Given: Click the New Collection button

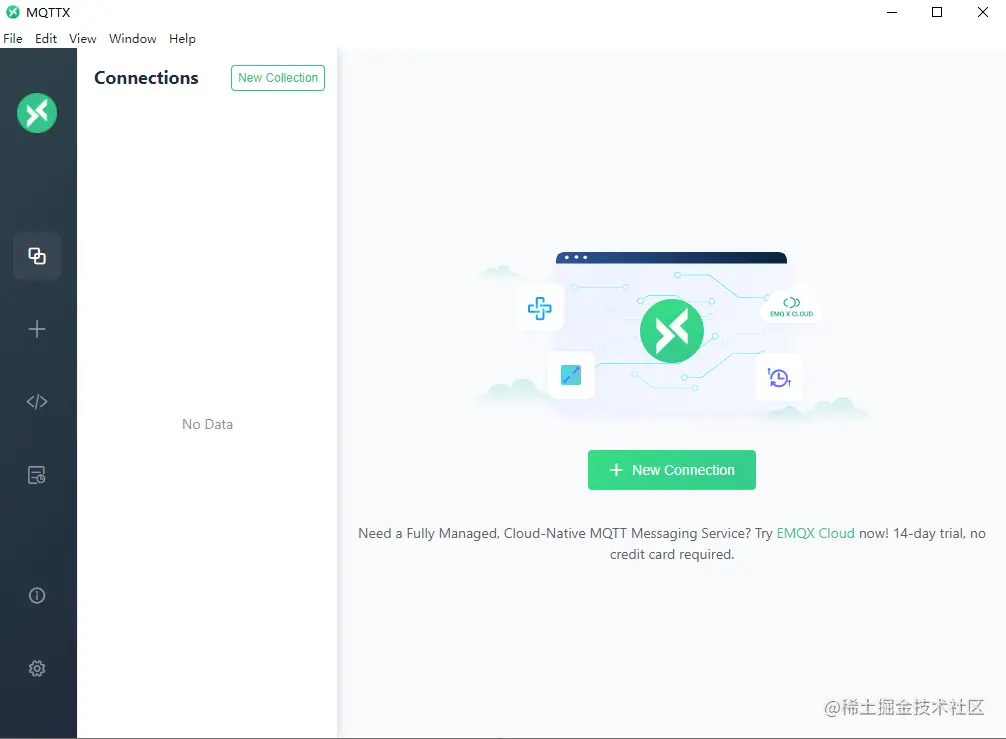Looking at the screenshot, I should tap(278, 78).
